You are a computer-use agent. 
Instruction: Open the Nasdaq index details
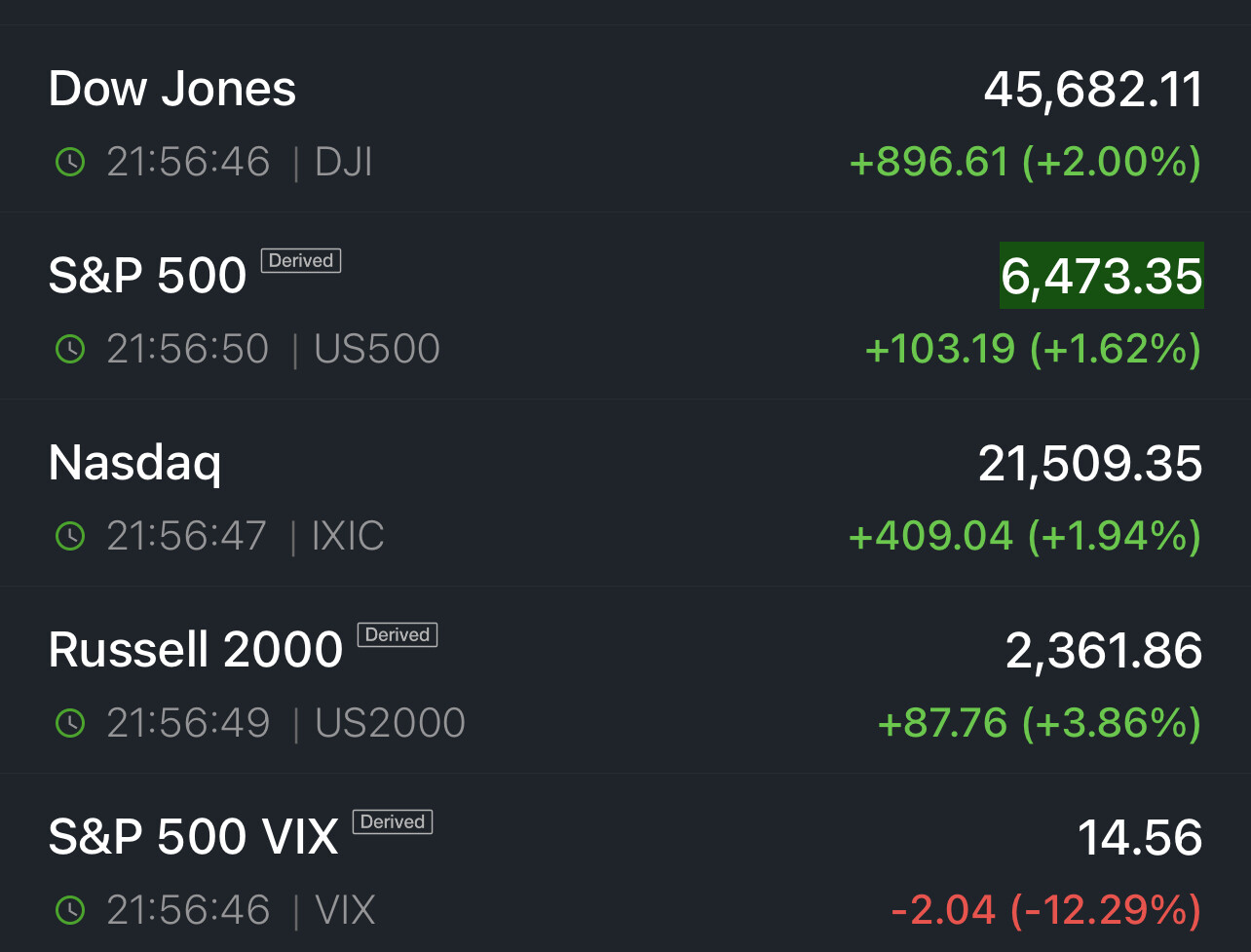click(x=135, y=463)
